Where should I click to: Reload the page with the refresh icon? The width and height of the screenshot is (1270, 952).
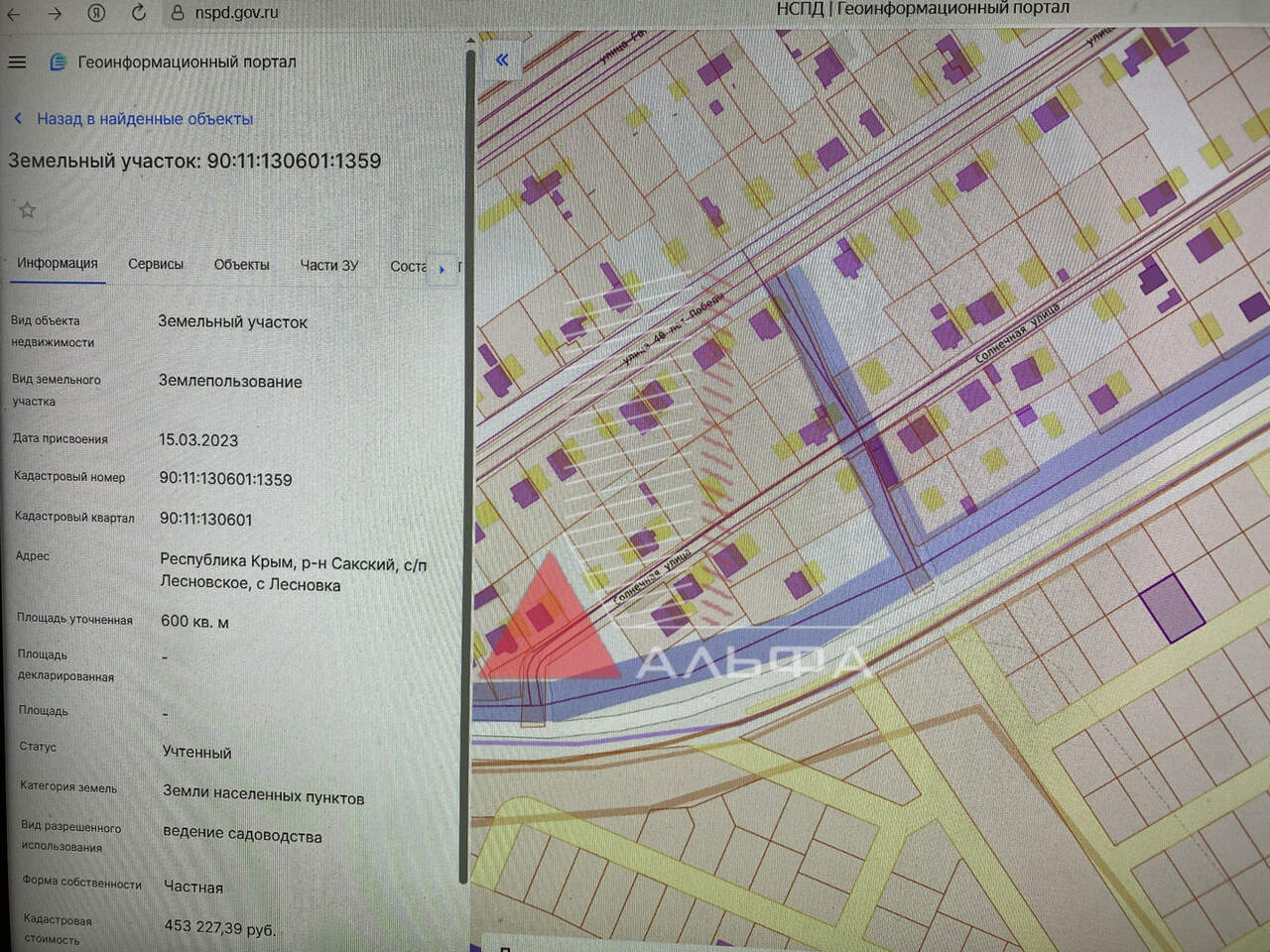[x=139, y=12]
